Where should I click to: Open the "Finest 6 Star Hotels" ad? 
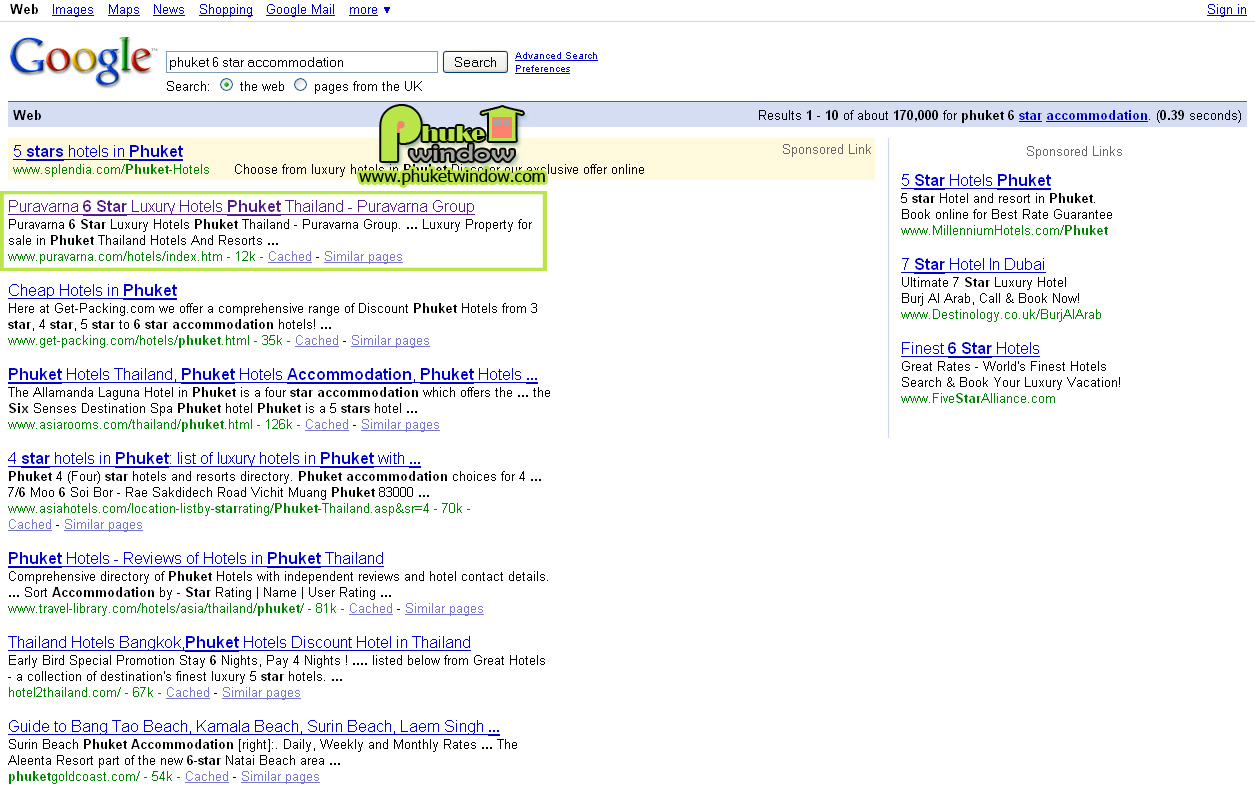coord(970,348)
